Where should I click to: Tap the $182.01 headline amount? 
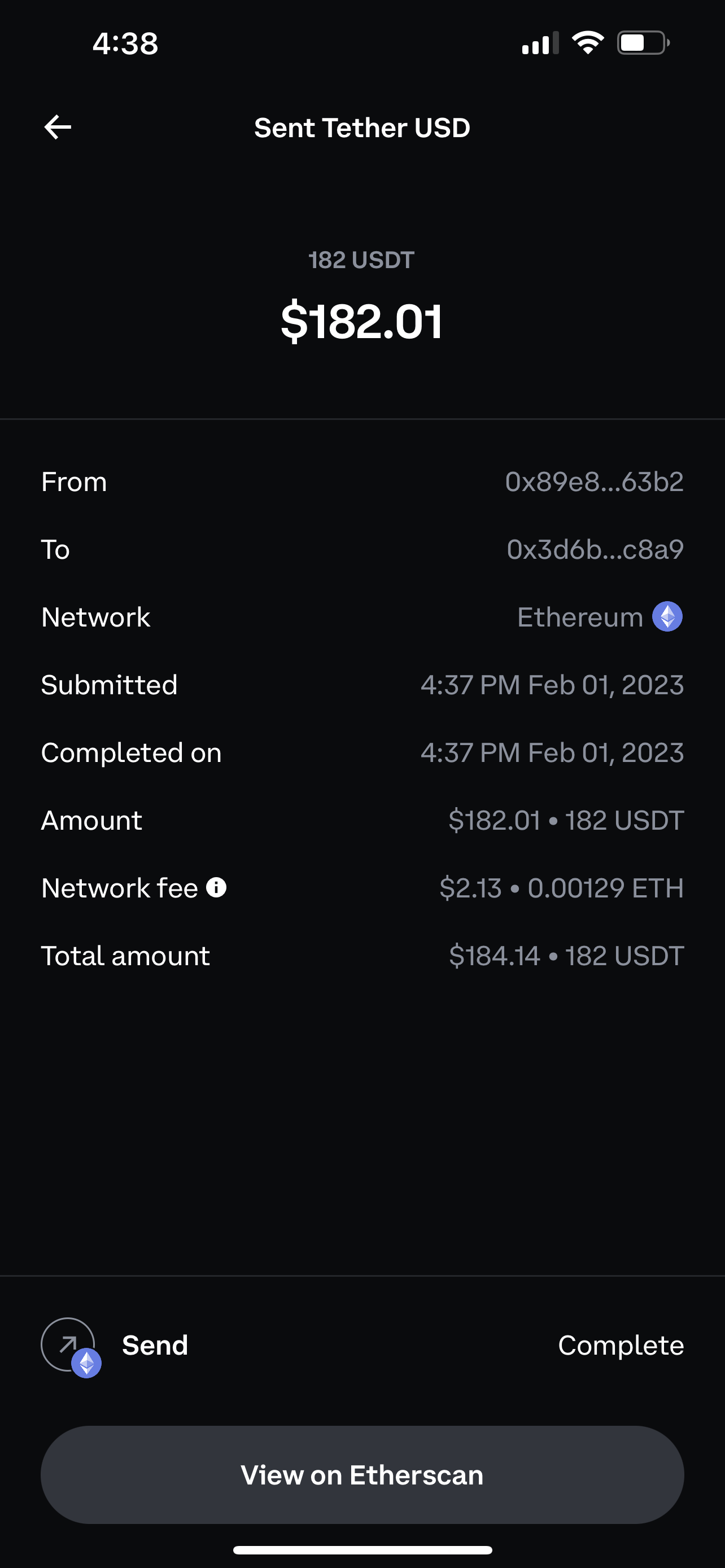[362, 321]
